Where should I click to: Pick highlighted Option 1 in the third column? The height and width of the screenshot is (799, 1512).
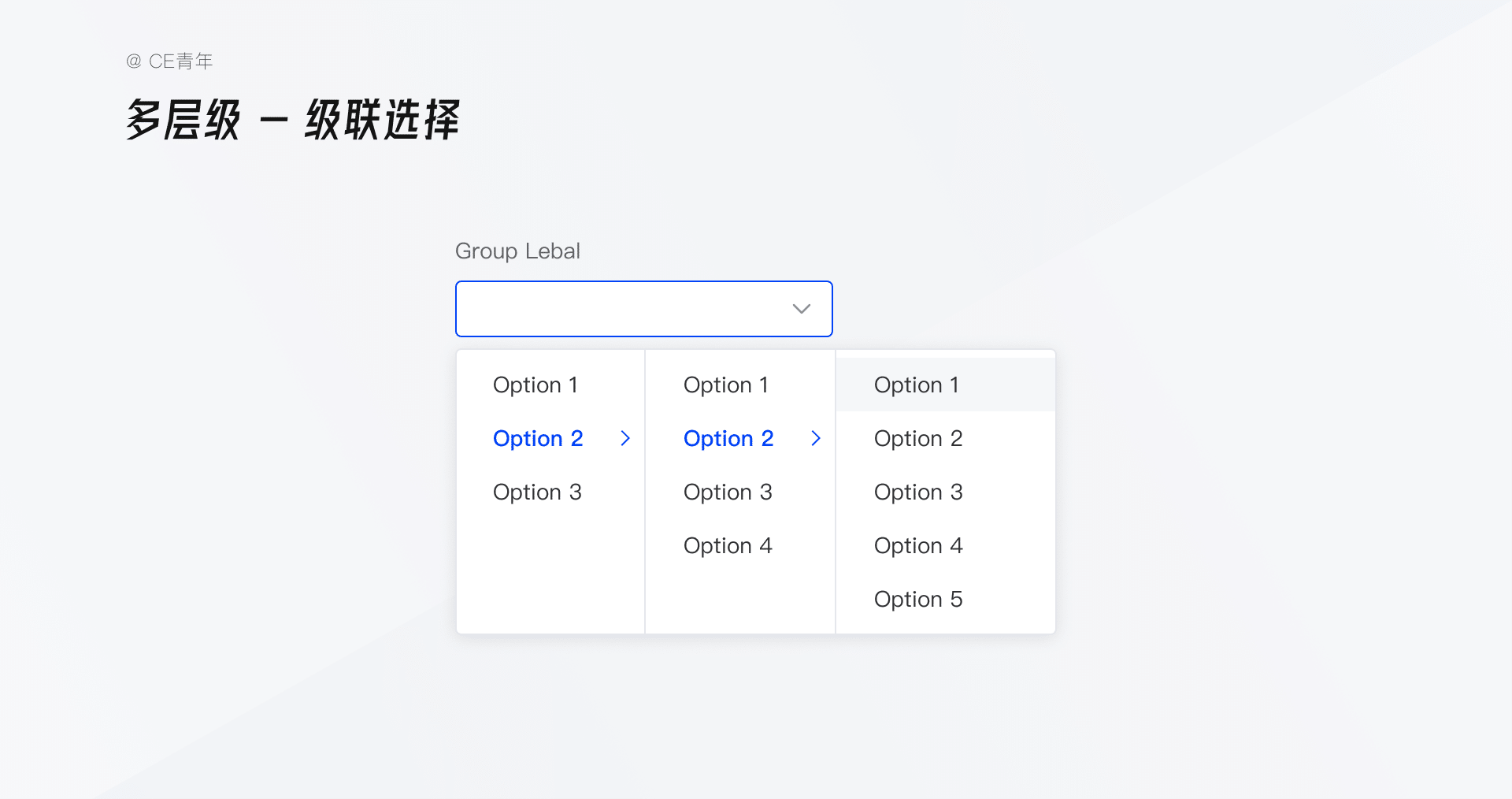tap(917, 385)
